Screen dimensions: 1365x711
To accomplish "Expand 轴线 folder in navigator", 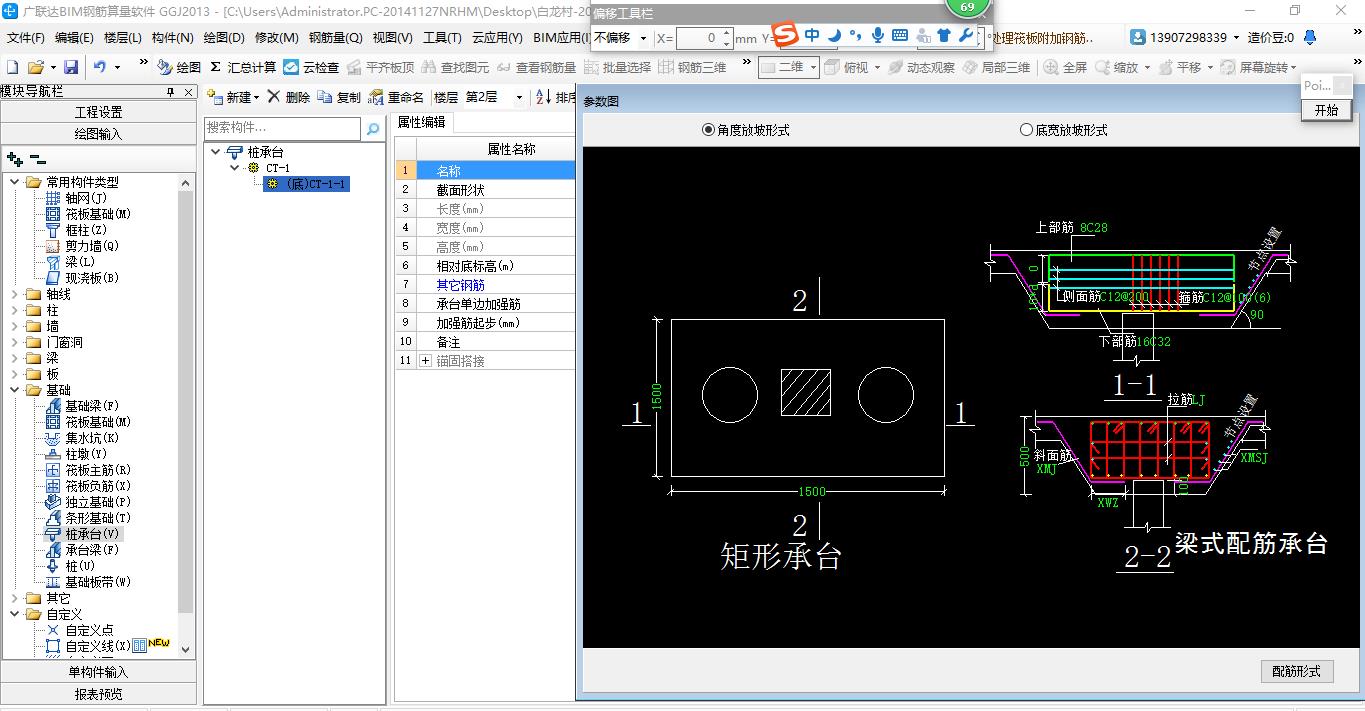I will pyautogui.click(x=15, y=294).
